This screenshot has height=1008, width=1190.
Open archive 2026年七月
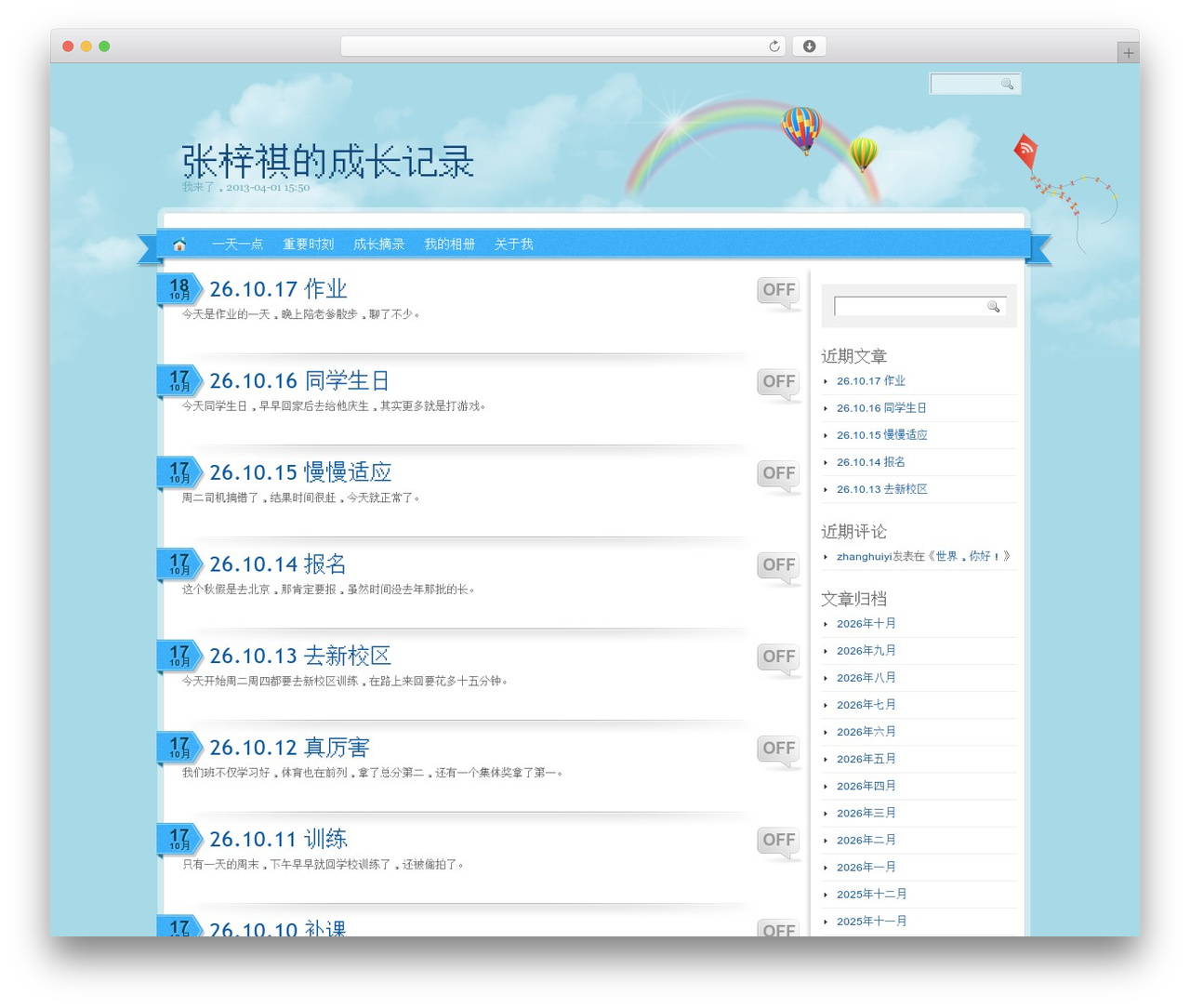pos(866,705)
